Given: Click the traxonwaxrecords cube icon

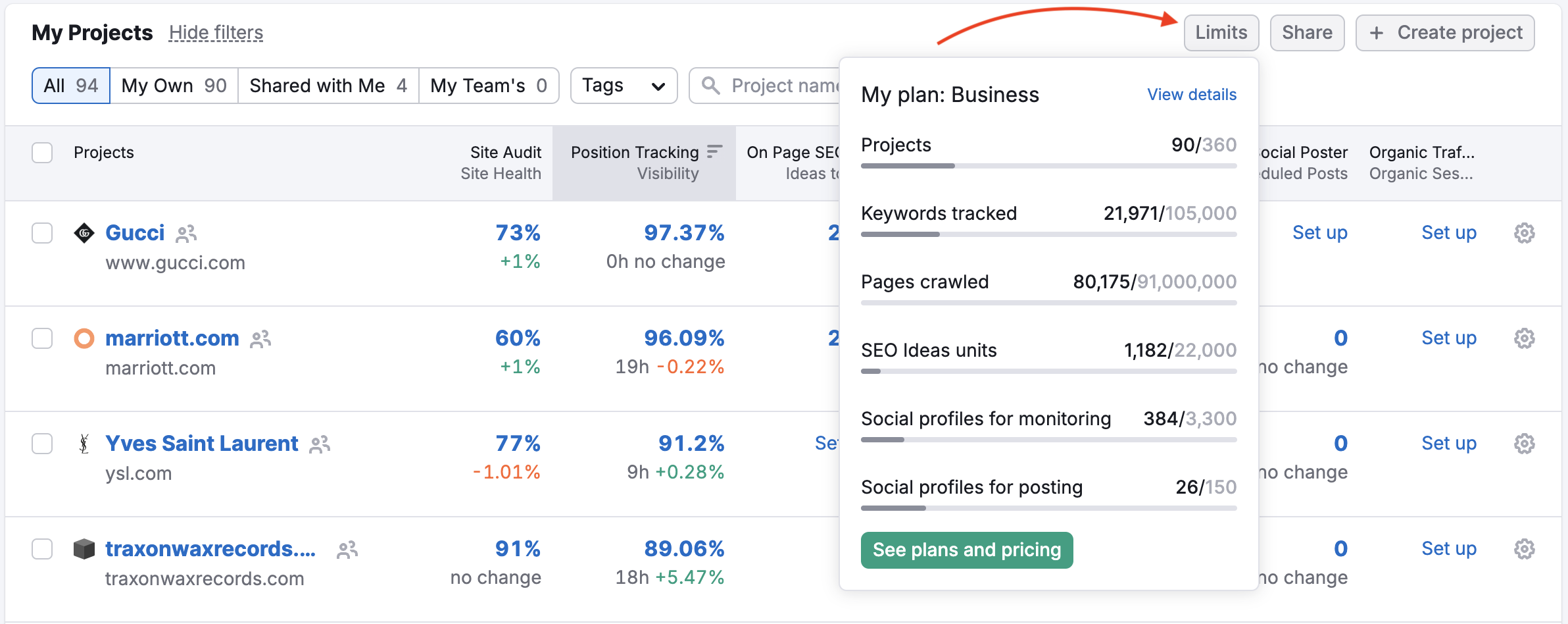Looking at the screenshot, I should click(84, 549).
